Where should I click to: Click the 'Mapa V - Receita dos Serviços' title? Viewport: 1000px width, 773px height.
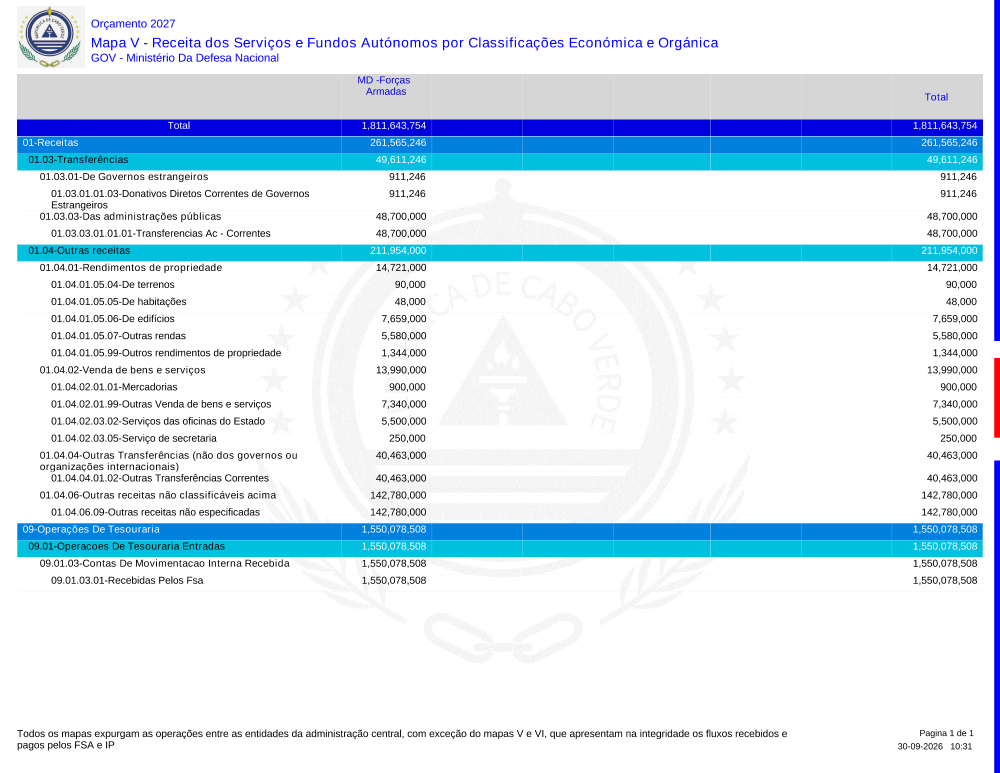[404, 43]
